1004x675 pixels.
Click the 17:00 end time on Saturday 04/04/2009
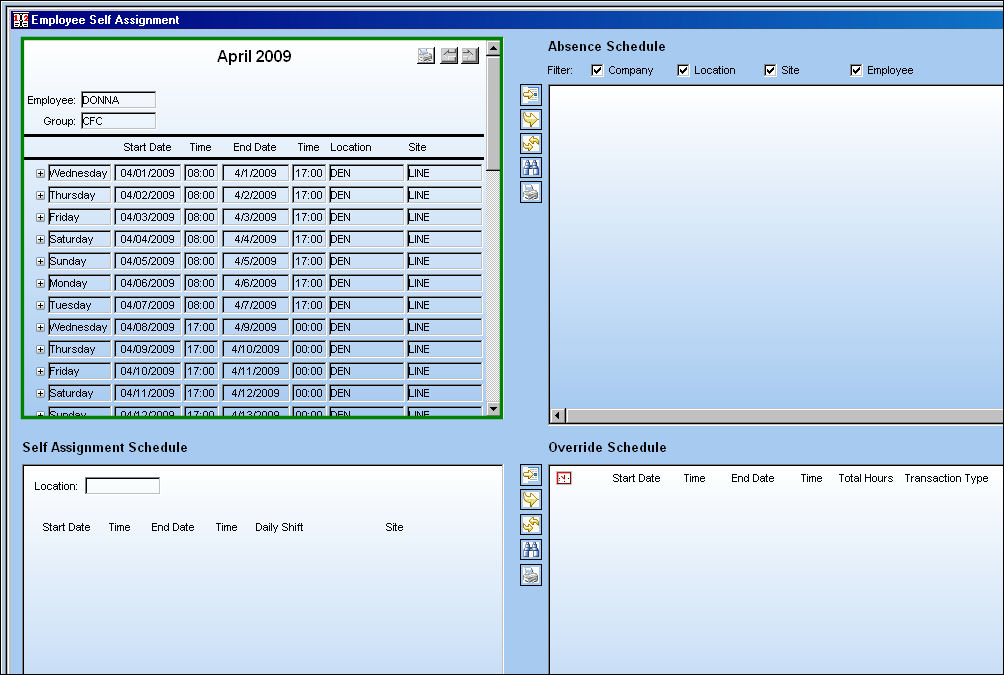coord(309,239)
